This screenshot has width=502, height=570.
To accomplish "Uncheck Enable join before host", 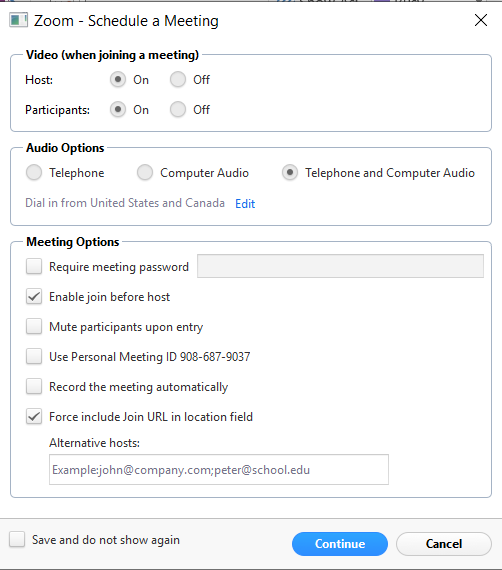I will tap(34, 296).
